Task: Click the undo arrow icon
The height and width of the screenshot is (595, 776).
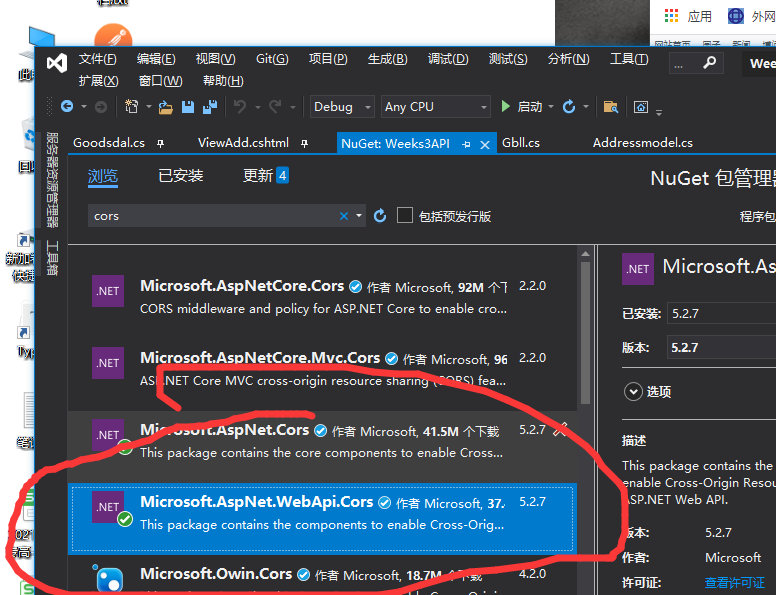Action: tap(240, 106)
